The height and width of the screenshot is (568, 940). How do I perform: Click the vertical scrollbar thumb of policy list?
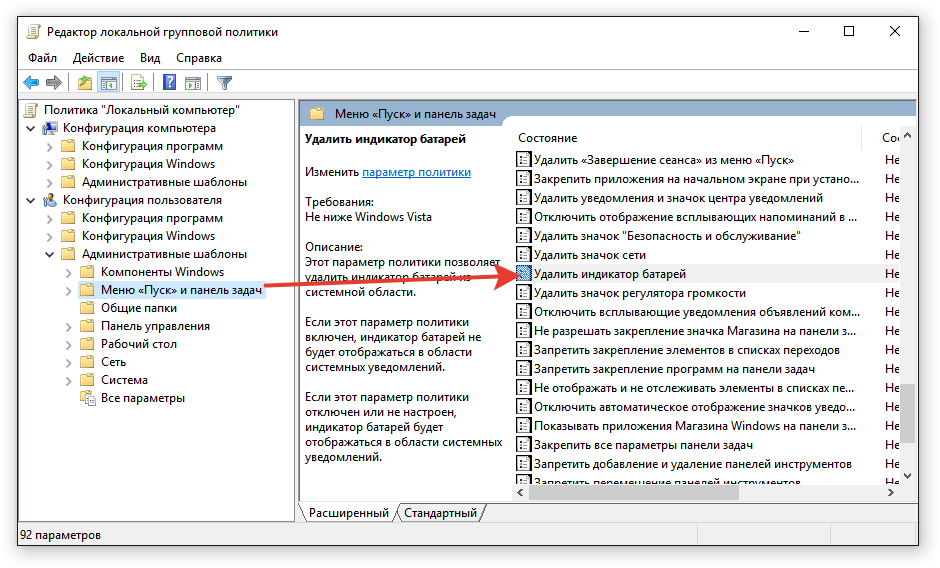[907, 413]
